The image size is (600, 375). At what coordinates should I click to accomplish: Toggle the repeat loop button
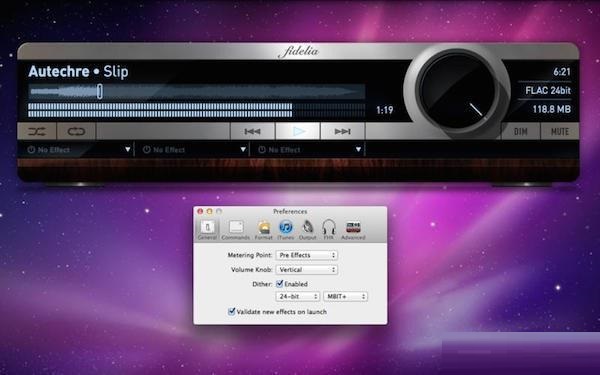pyautogui.click(x=76, y=132)
